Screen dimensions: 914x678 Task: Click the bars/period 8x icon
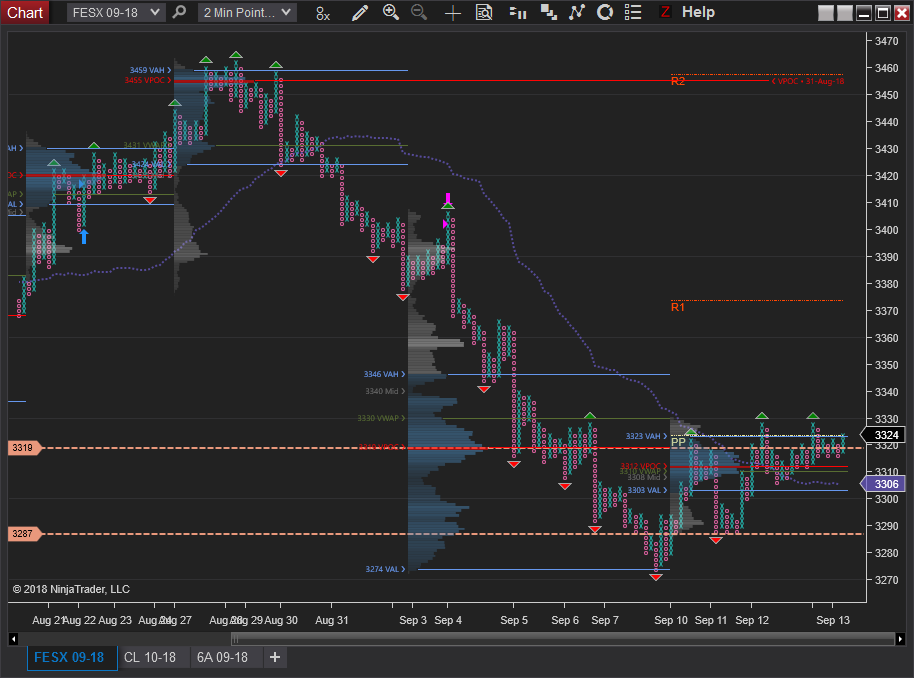click(322, 13)
